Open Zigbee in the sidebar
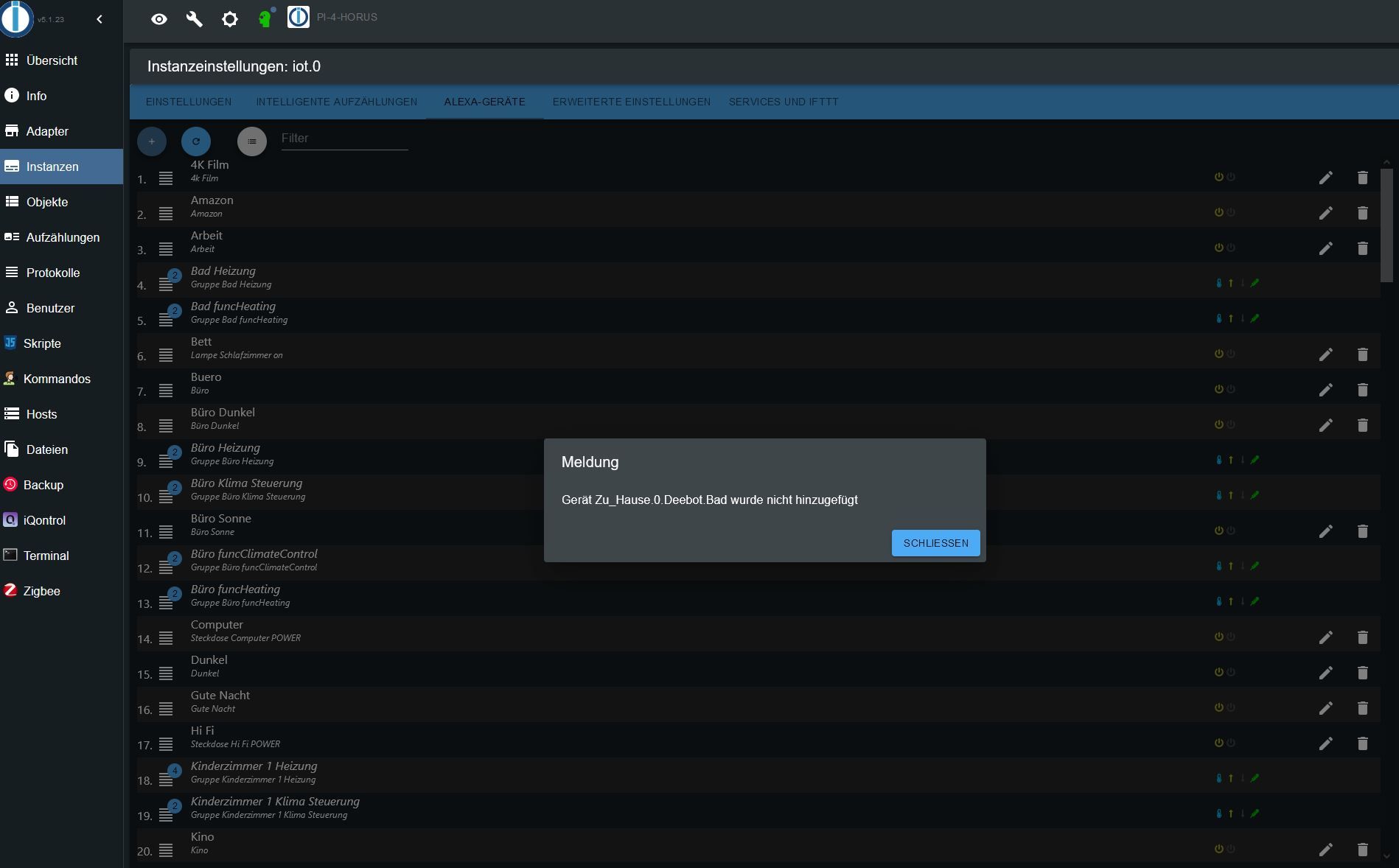 click(61, 591)
